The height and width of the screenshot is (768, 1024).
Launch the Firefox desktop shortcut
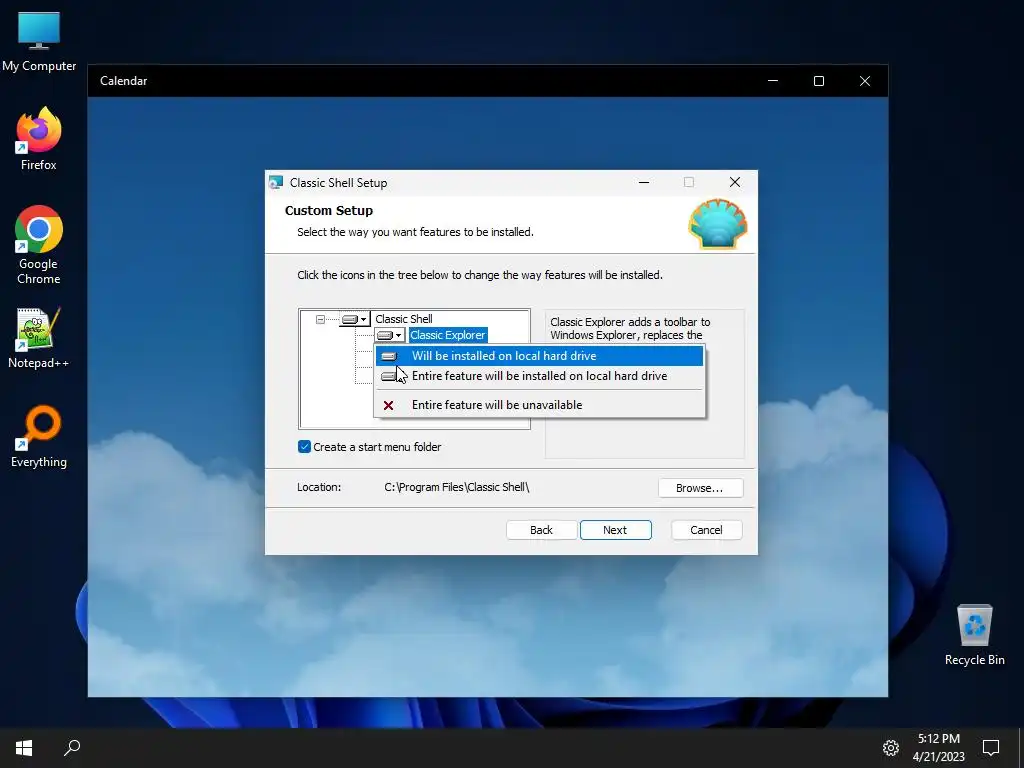[39, 138]
